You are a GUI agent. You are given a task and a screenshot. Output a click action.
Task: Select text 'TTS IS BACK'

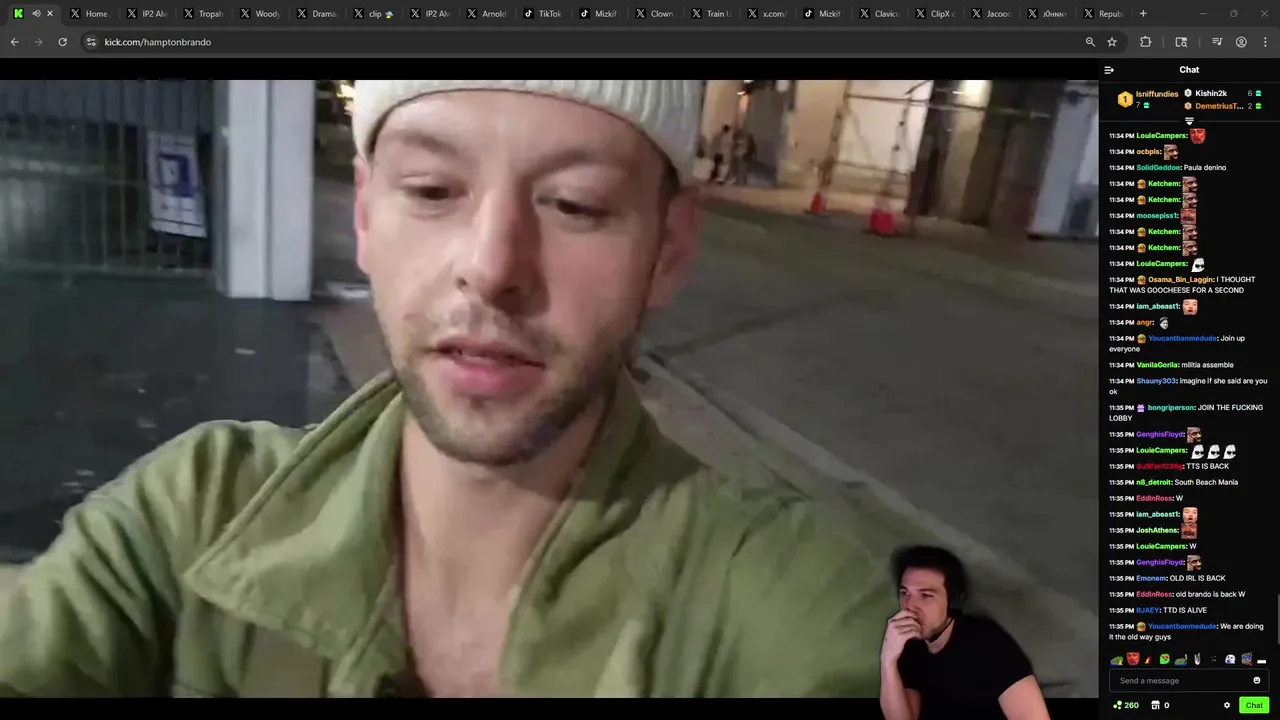pyautogui.click(x=1206, y=466)
